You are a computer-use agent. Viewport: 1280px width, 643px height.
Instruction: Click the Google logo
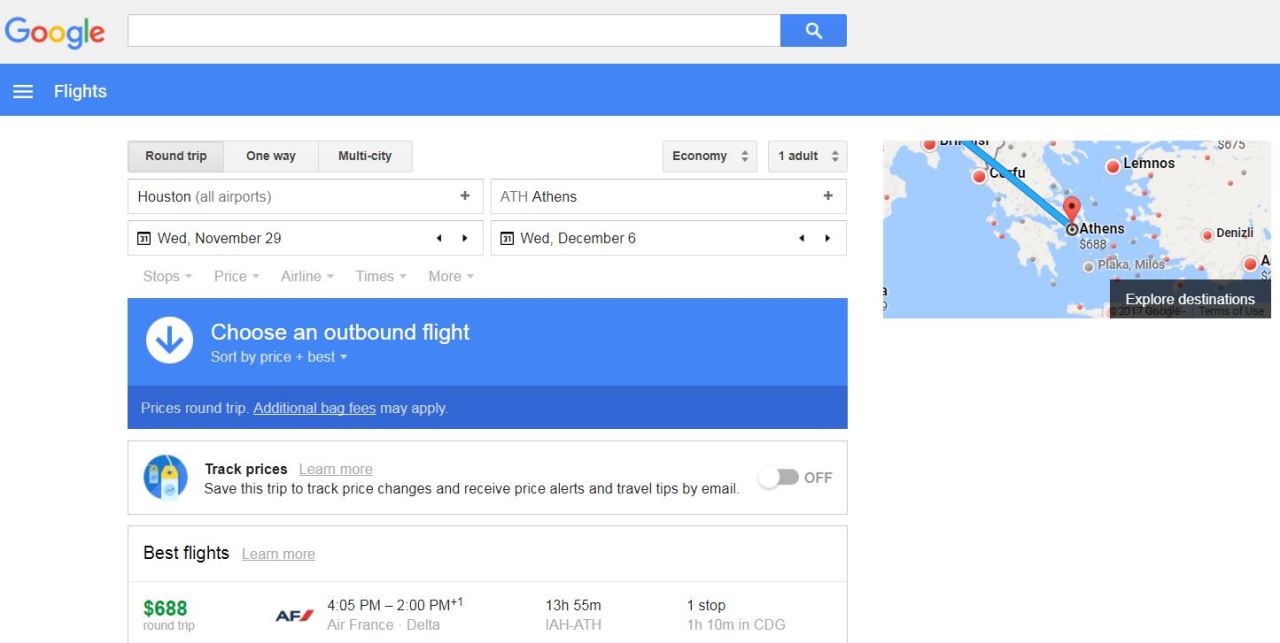tap(55, 32)
